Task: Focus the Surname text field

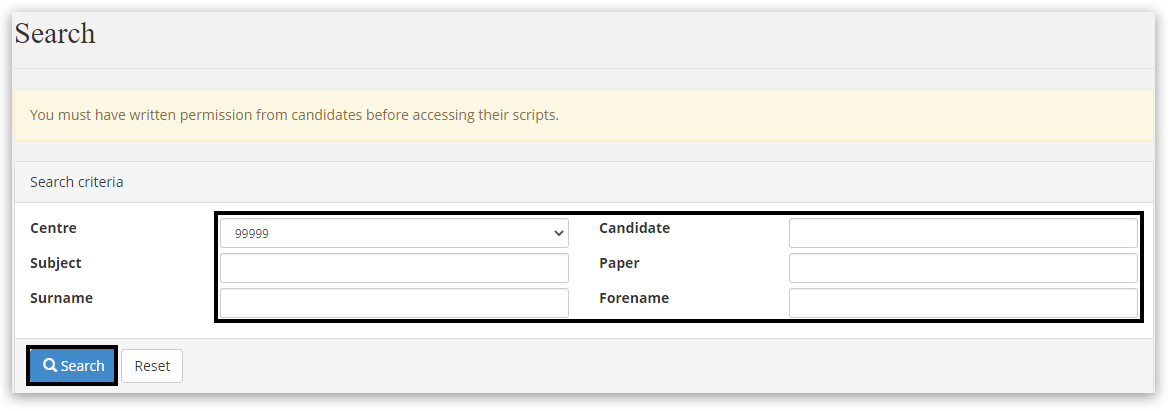Action: (x=394, y=303)
